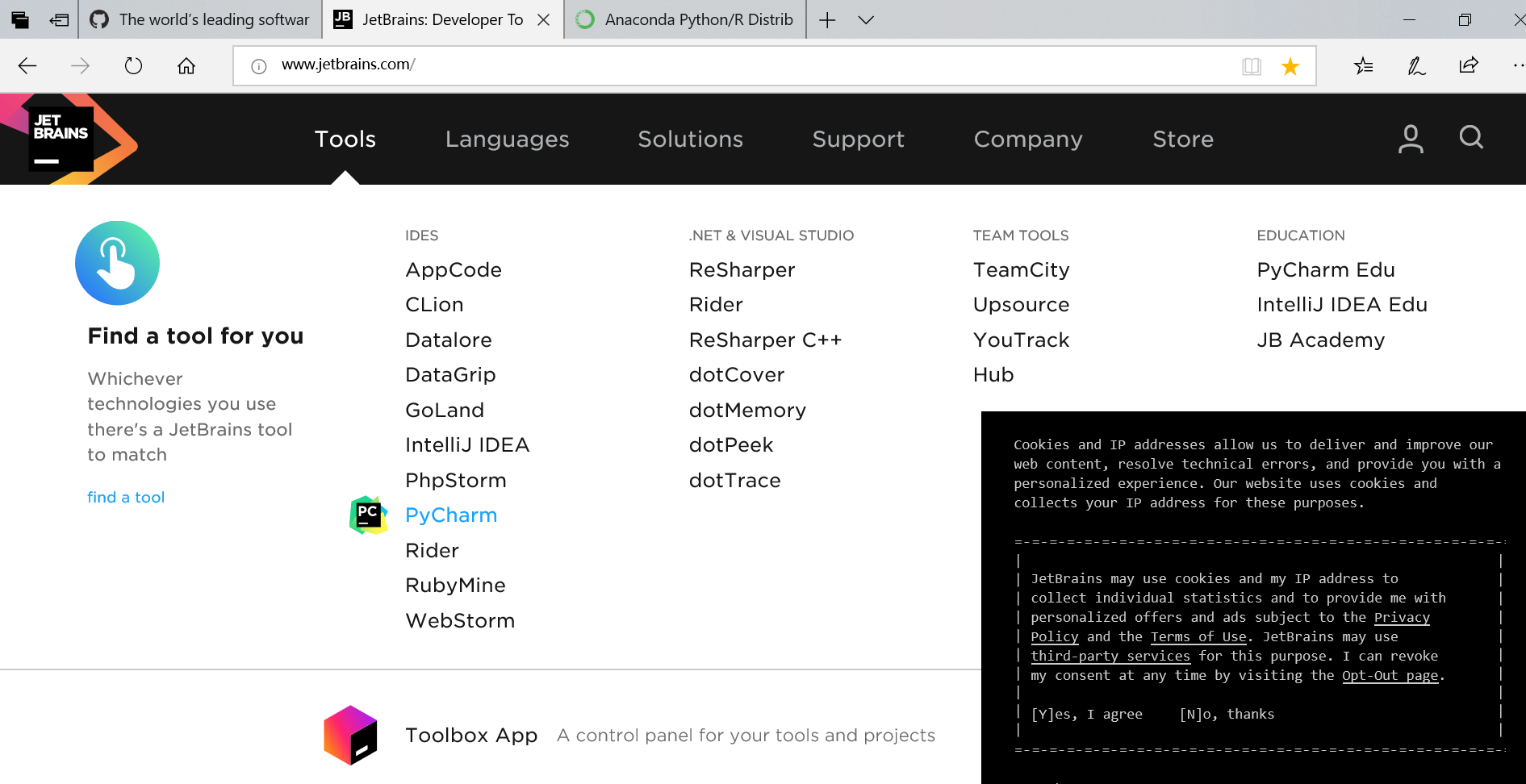Viewport: 1526px width, 784px height.
Task: Switch to the GitHub tab
Action: [x=200, y=19]
